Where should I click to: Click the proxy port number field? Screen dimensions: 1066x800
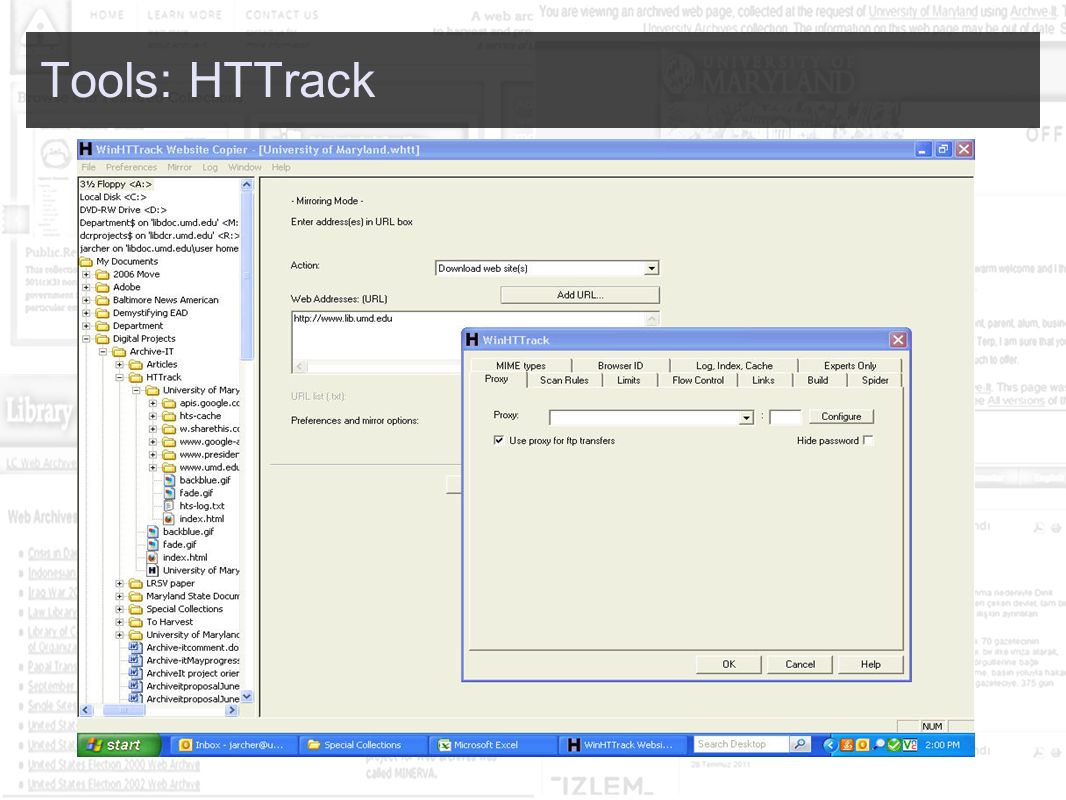click(x=786, y=417)
